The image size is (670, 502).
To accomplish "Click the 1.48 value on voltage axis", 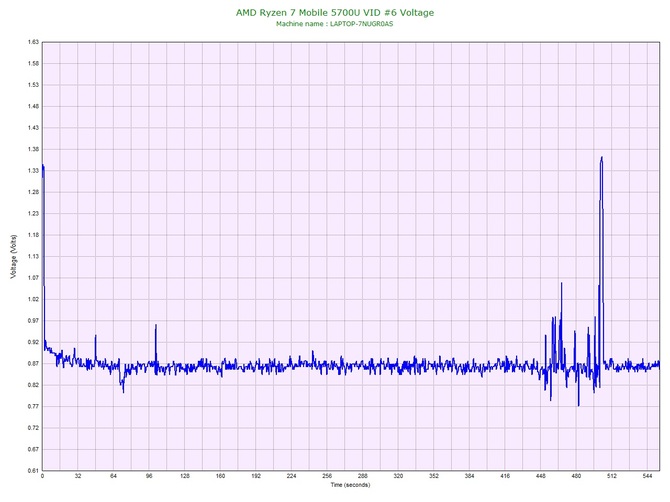I will click(33, 106).
